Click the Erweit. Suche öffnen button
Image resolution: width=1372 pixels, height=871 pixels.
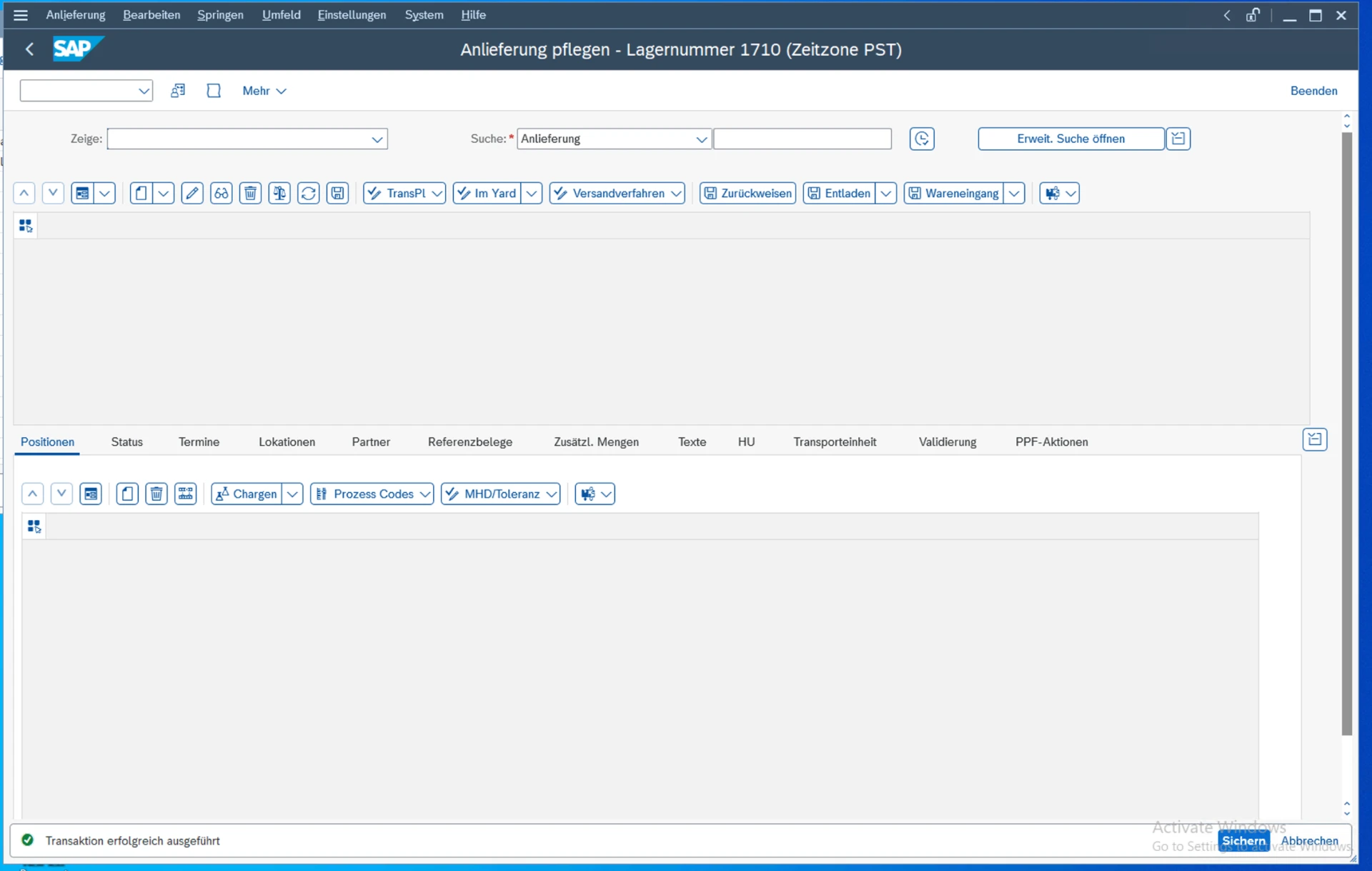1070,139
